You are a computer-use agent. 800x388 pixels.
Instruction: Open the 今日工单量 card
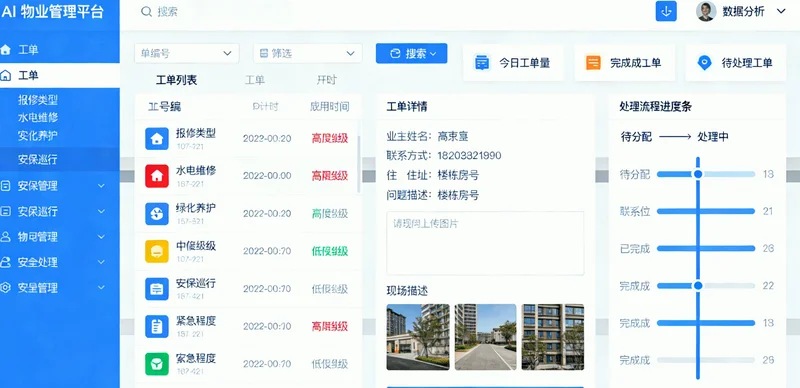tap(513, 62)
